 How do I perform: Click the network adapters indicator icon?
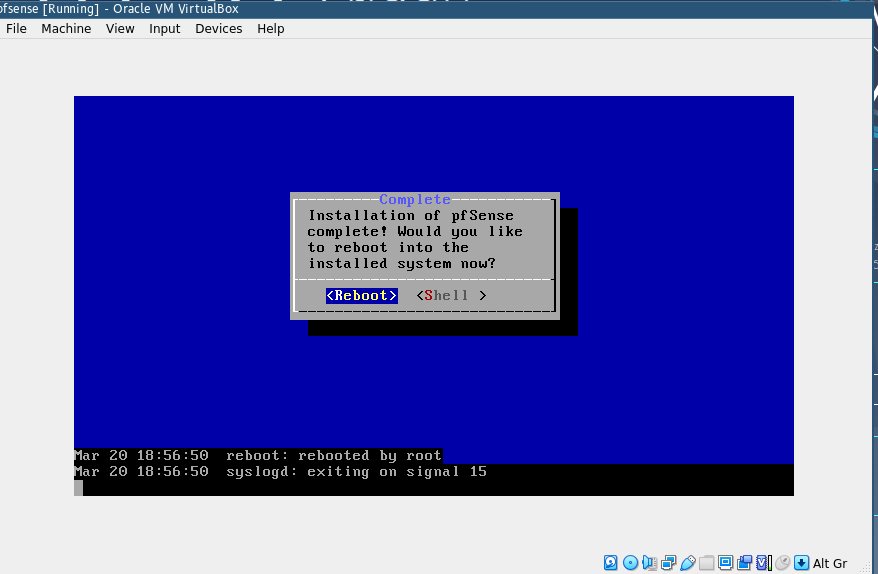tap(668, 562)
